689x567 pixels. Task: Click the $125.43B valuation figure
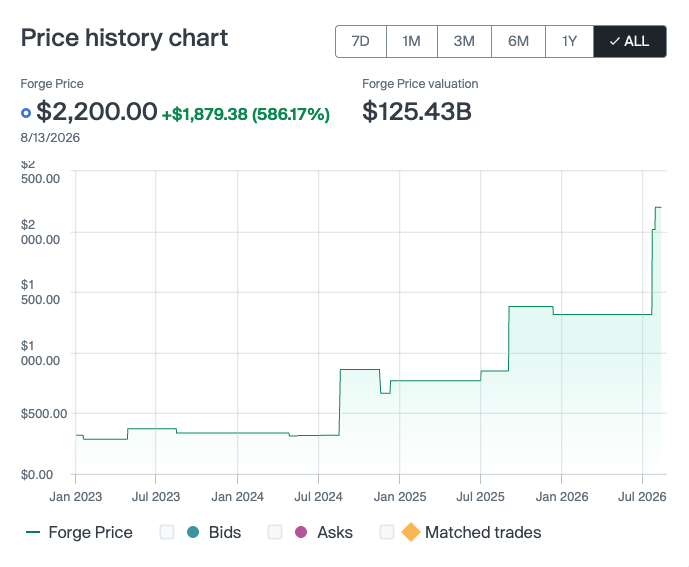417,111
